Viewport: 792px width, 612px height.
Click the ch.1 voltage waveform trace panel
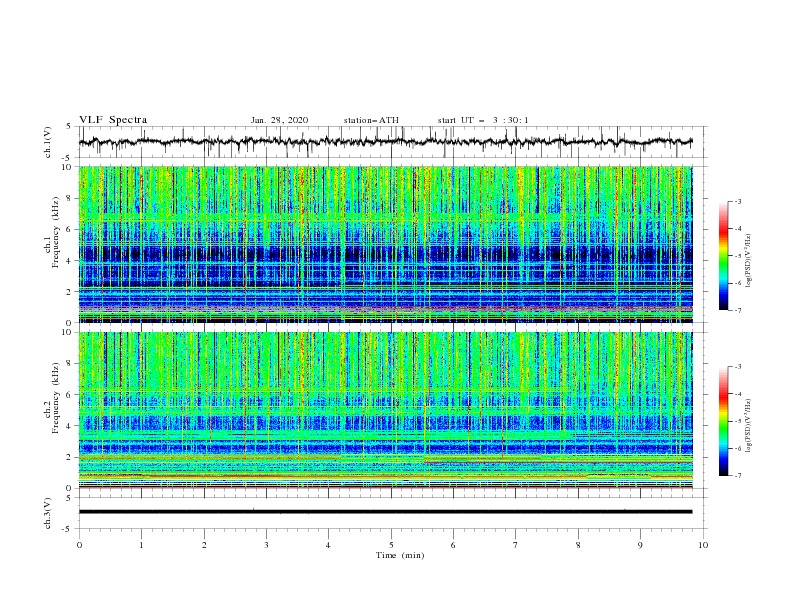coord(393,142)
